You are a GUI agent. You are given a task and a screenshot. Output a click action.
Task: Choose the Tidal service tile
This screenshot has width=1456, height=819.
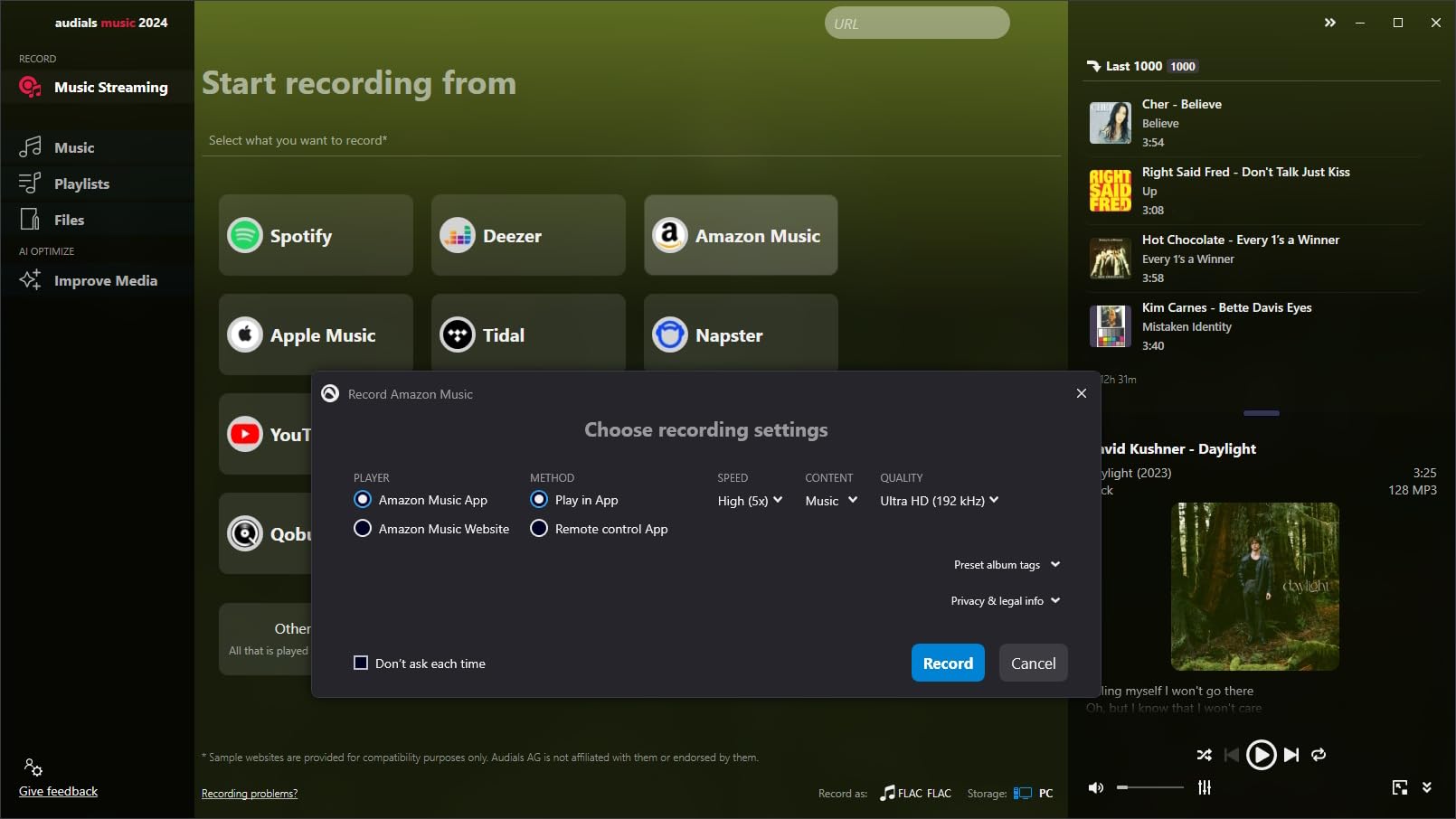pyautogui.click(x=528, y=333)
